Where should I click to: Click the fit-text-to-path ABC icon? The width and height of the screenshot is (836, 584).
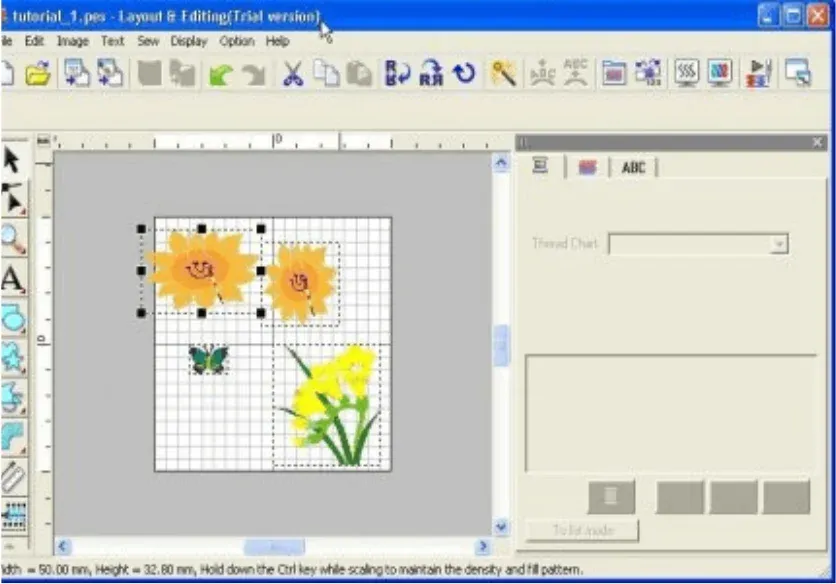coord(543,73)
